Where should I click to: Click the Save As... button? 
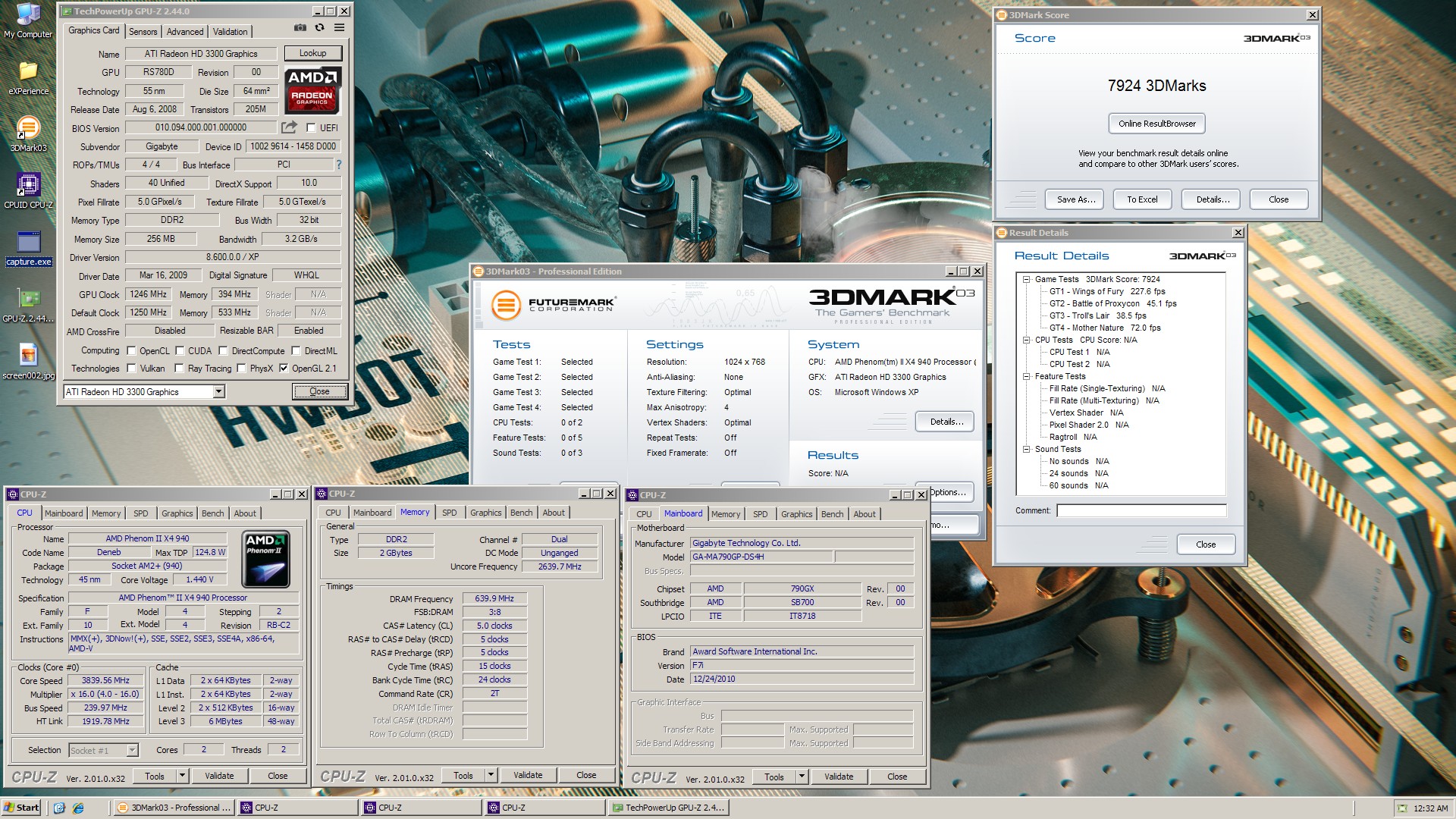coord(1076,199)
